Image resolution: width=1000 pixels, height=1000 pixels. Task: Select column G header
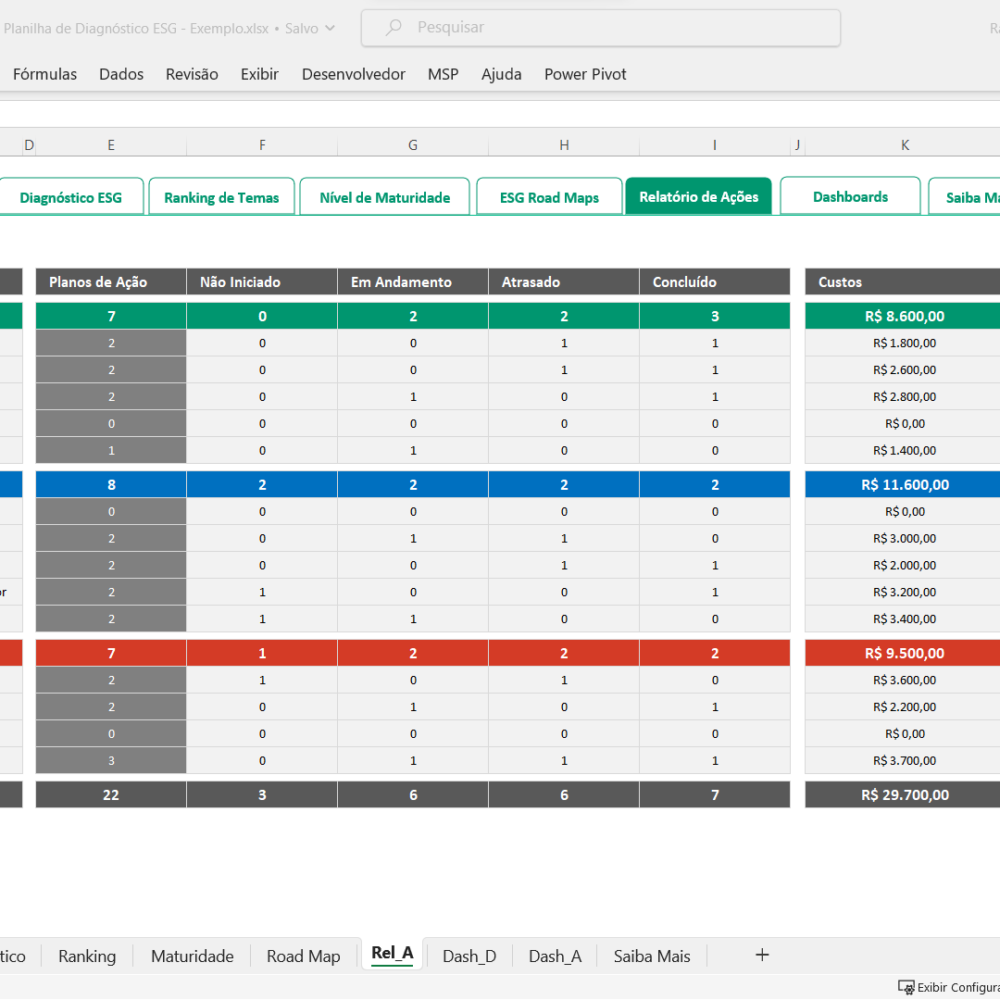413,145
